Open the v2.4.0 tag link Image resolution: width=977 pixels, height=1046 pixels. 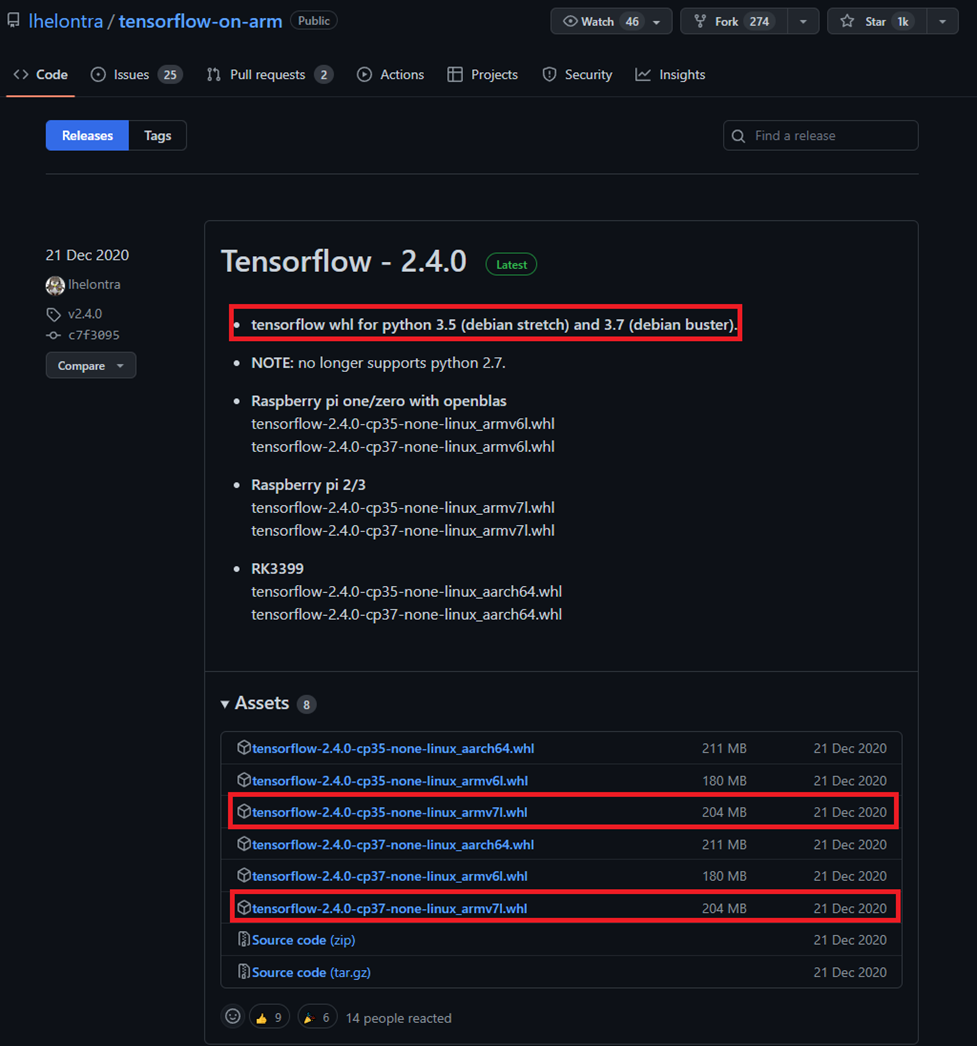pos(85,314)
